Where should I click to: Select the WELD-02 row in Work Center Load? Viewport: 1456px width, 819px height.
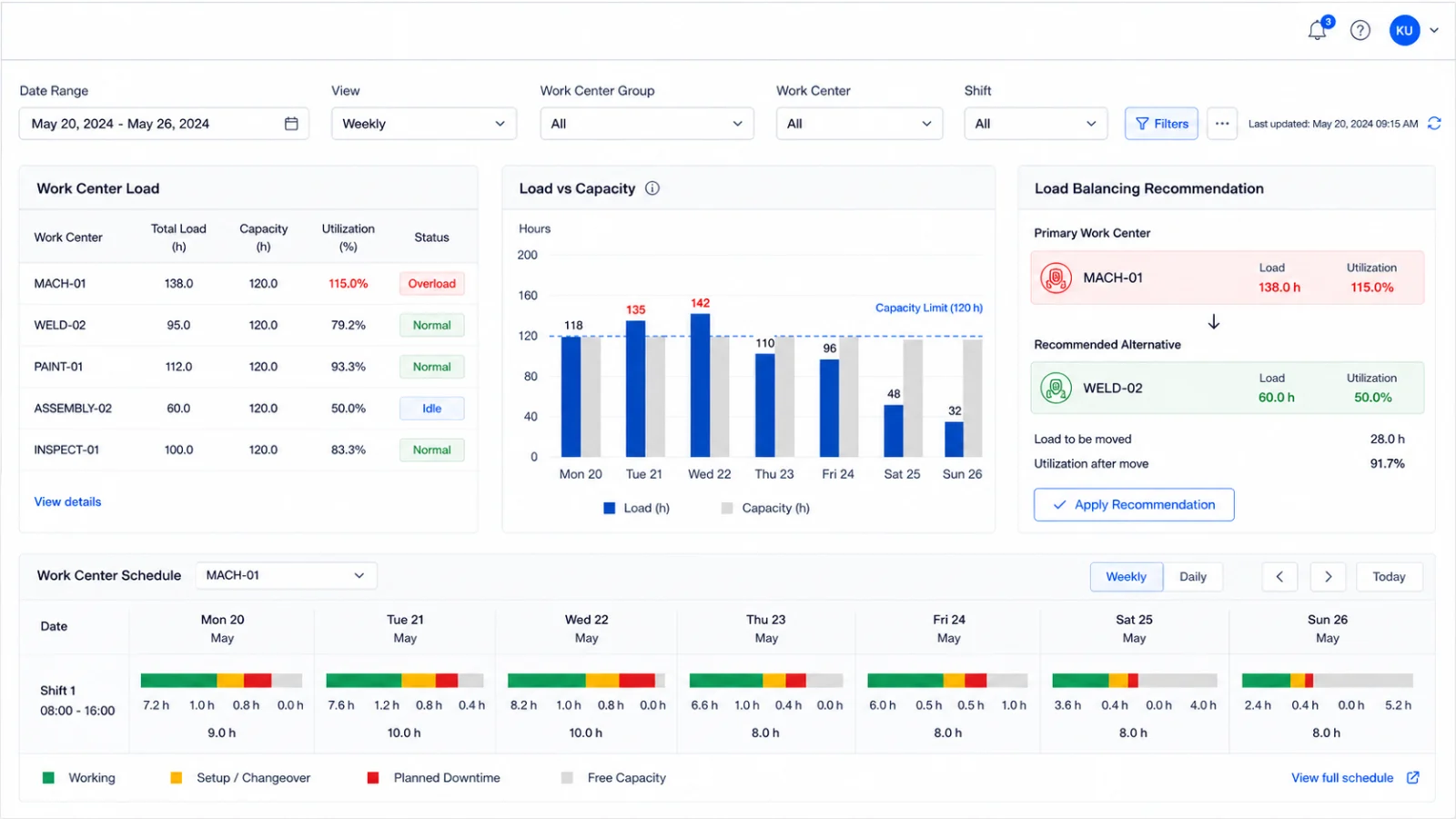point(248,325)
